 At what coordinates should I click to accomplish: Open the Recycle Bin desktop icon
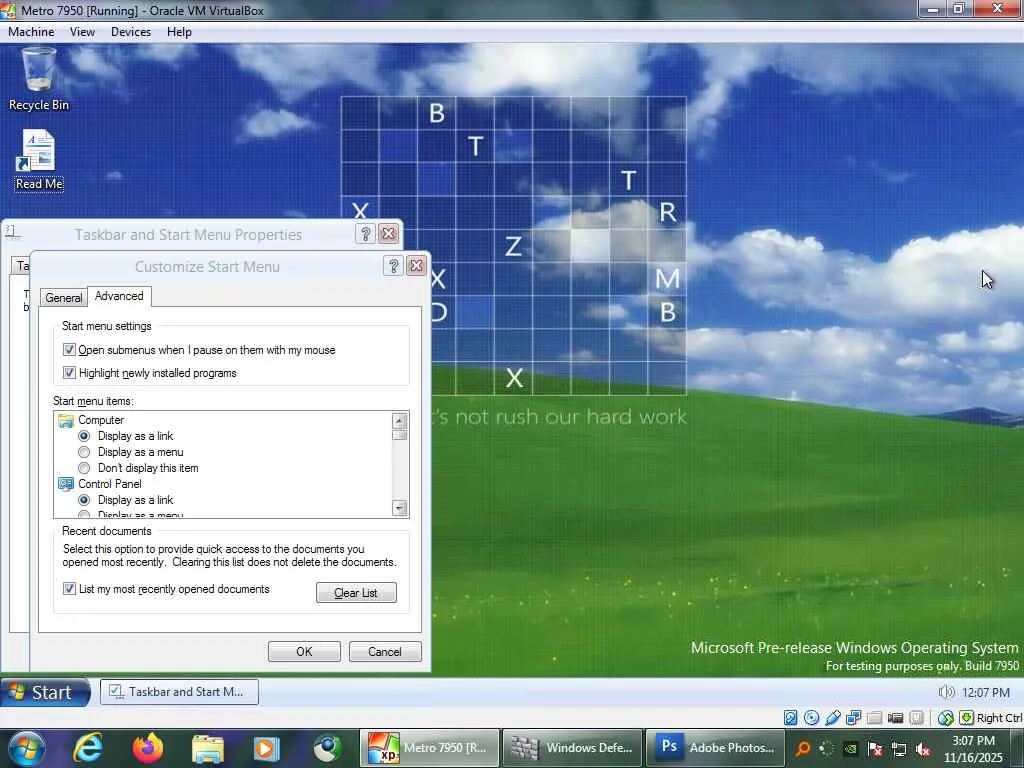39,80
